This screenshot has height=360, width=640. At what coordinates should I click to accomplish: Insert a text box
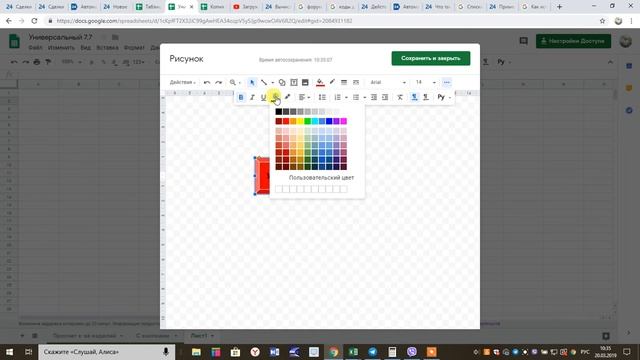pos(293,82)
